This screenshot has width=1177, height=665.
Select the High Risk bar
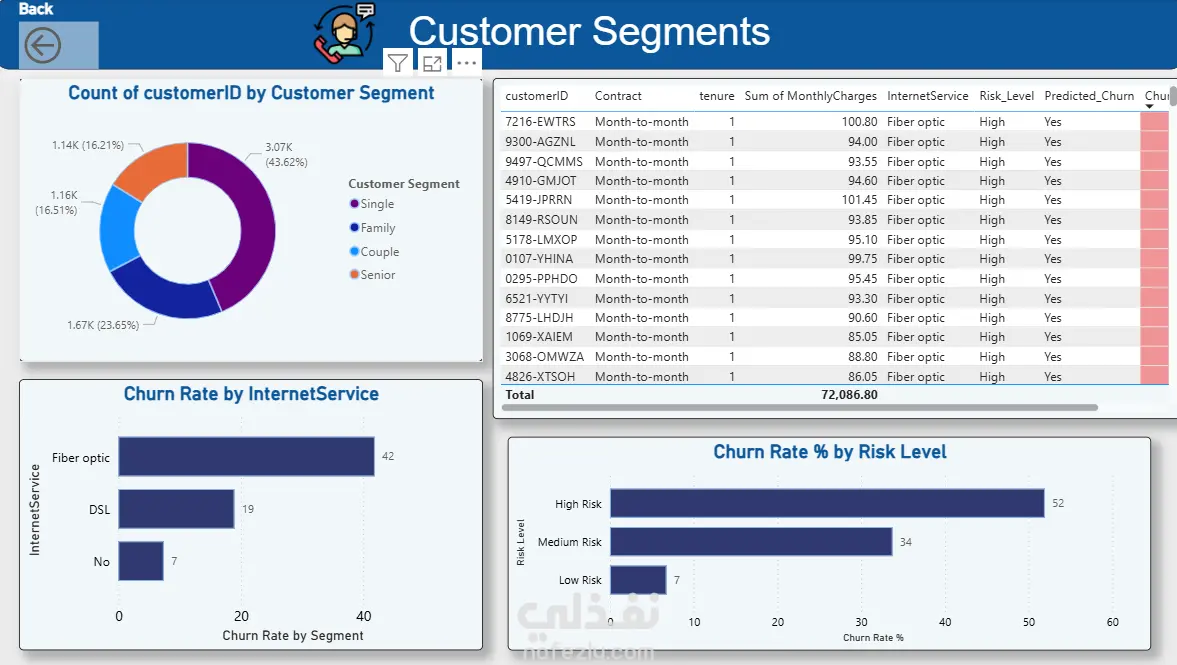(827, 503)
